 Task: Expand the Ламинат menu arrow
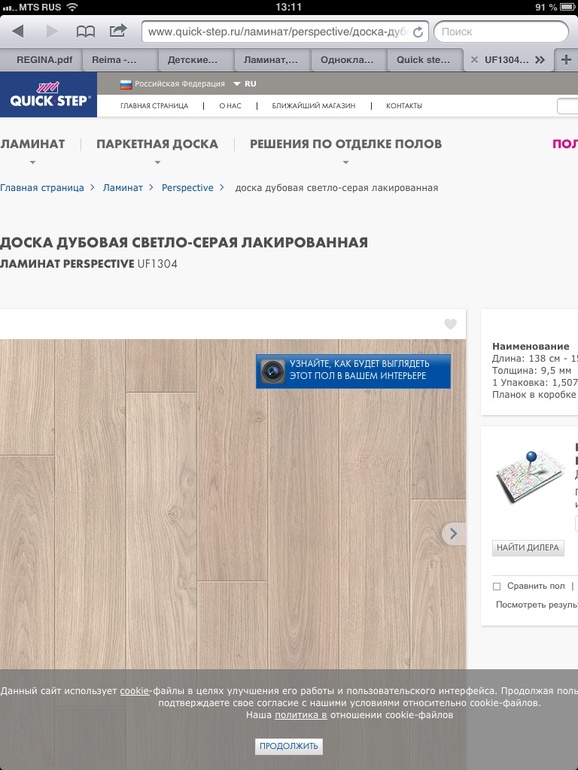point(32,162)
